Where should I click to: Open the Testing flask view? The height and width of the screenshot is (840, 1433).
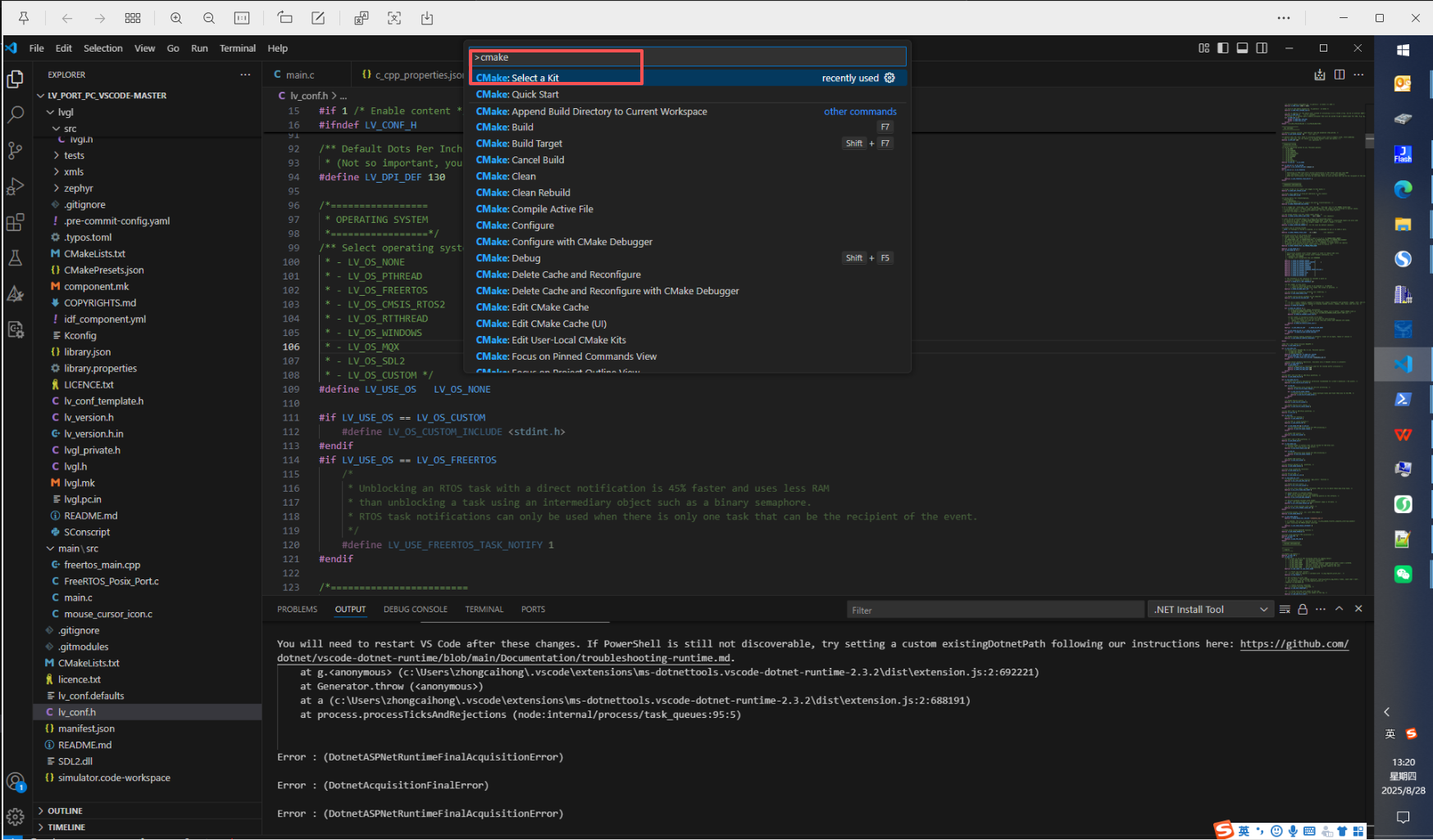tap(16, 257)
